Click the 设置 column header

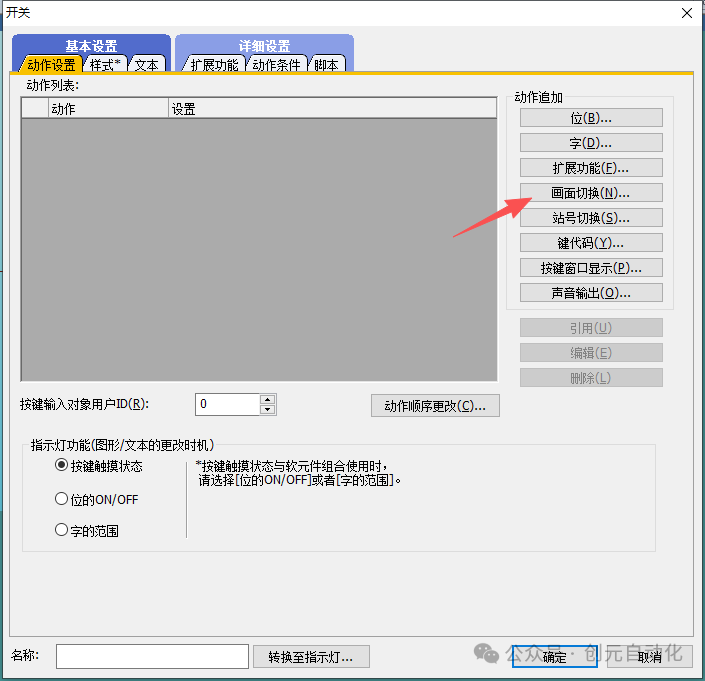332,108
